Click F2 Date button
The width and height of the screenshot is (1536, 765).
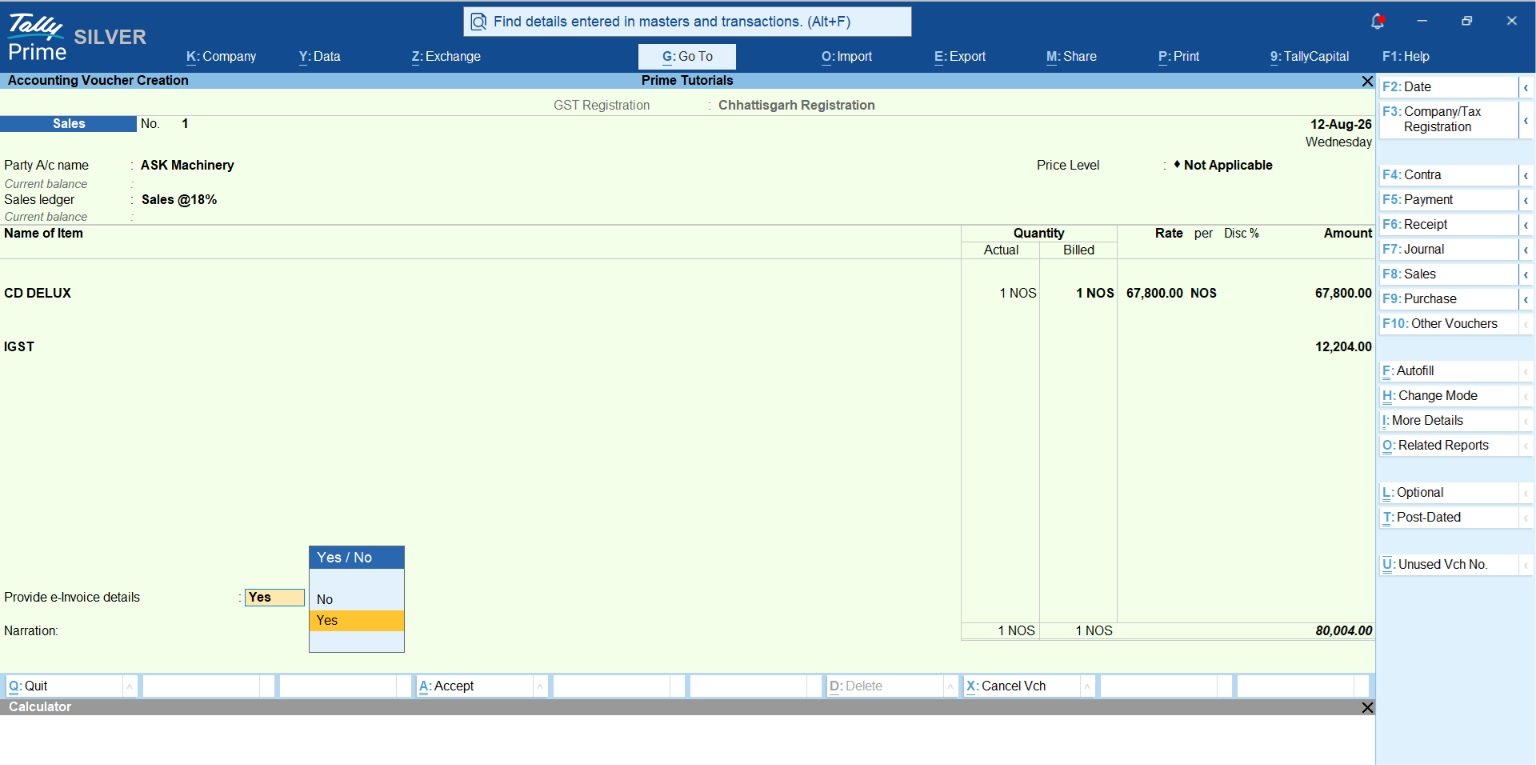point(1449,87)
